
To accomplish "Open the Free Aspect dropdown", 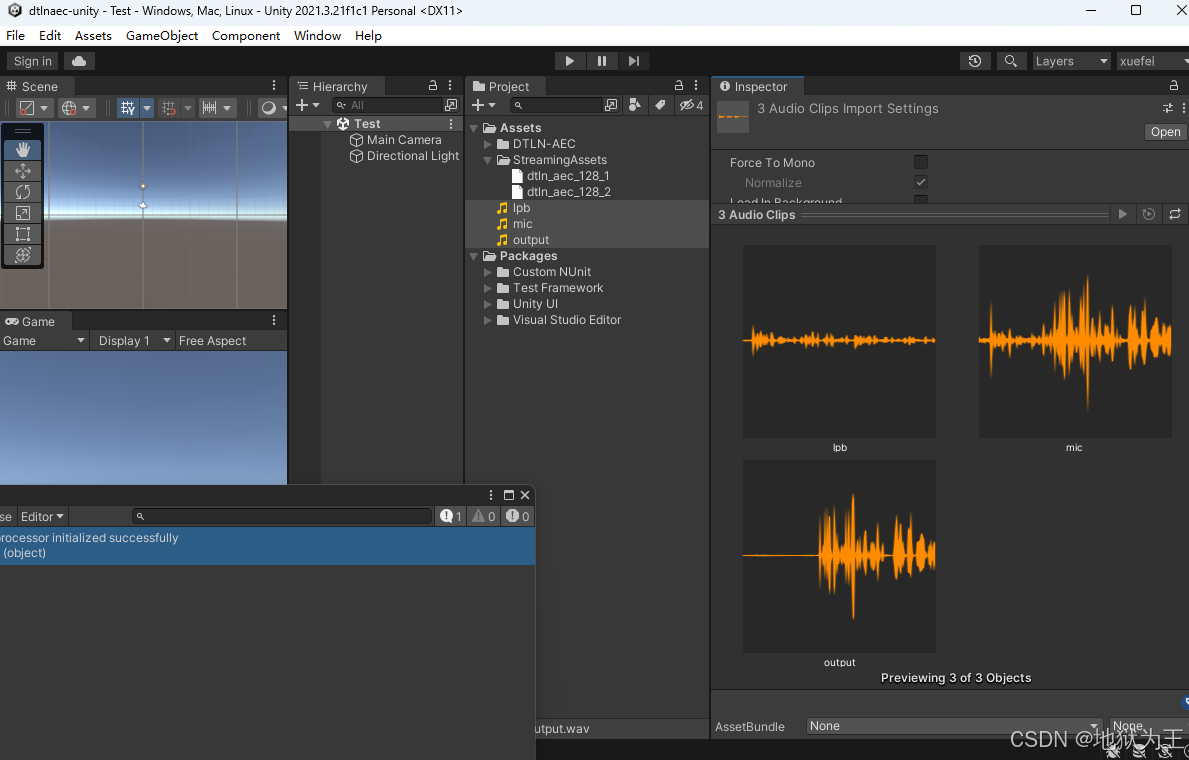I will pyautogui.click(x=230, y=341).
